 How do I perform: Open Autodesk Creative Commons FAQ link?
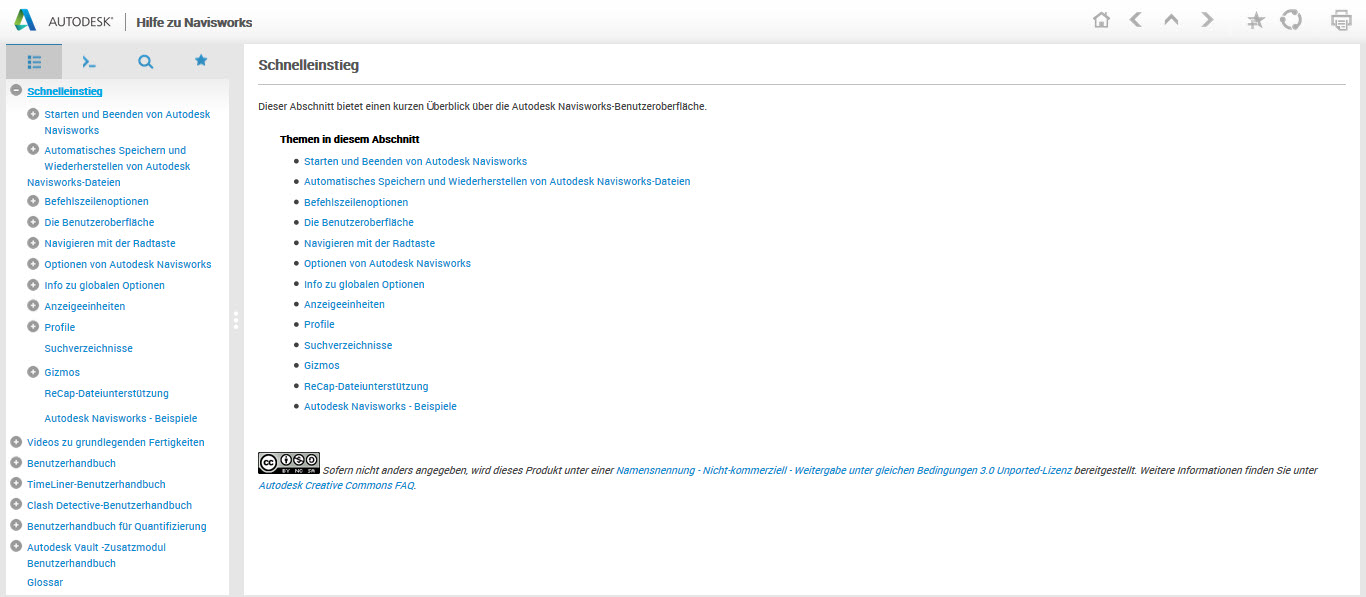click(336, 486)
